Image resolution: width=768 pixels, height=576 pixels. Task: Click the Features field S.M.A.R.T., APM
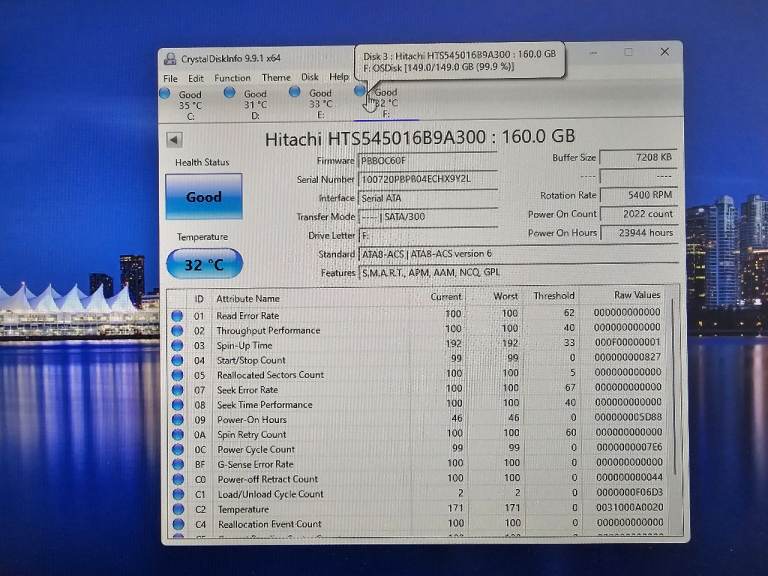click(518, 272)
